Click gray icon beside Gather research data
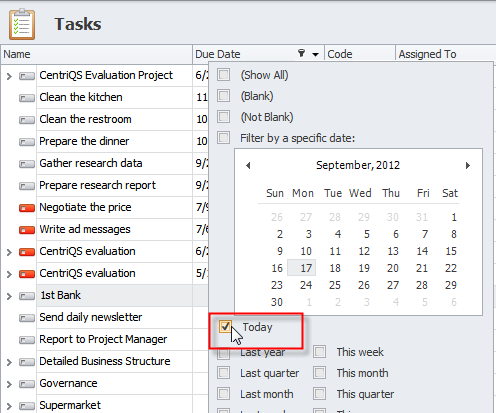The image size is (496, 413). click(x=27, y=164)
